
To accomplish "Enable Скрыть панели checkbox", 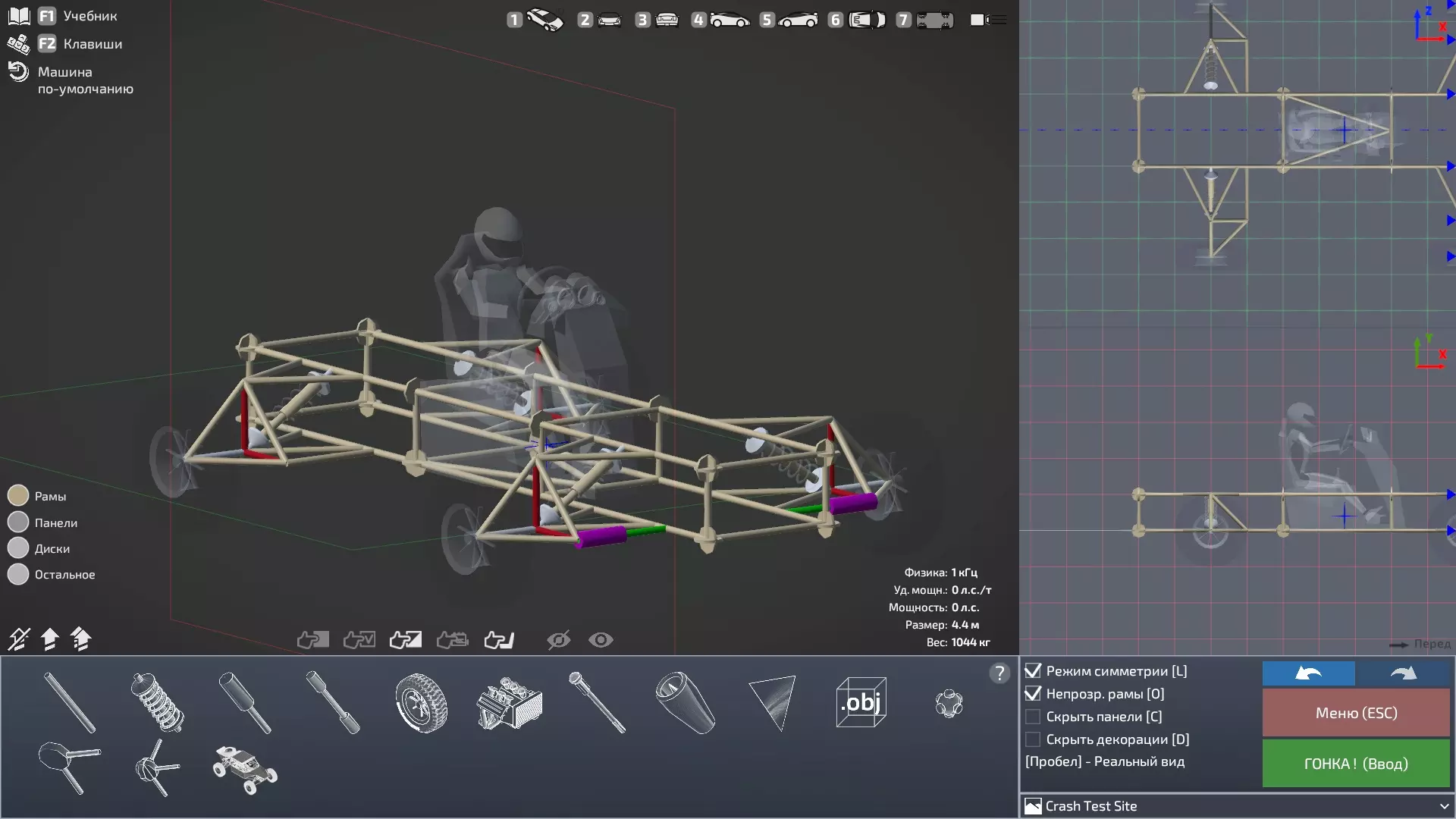I will point(1033,717).
